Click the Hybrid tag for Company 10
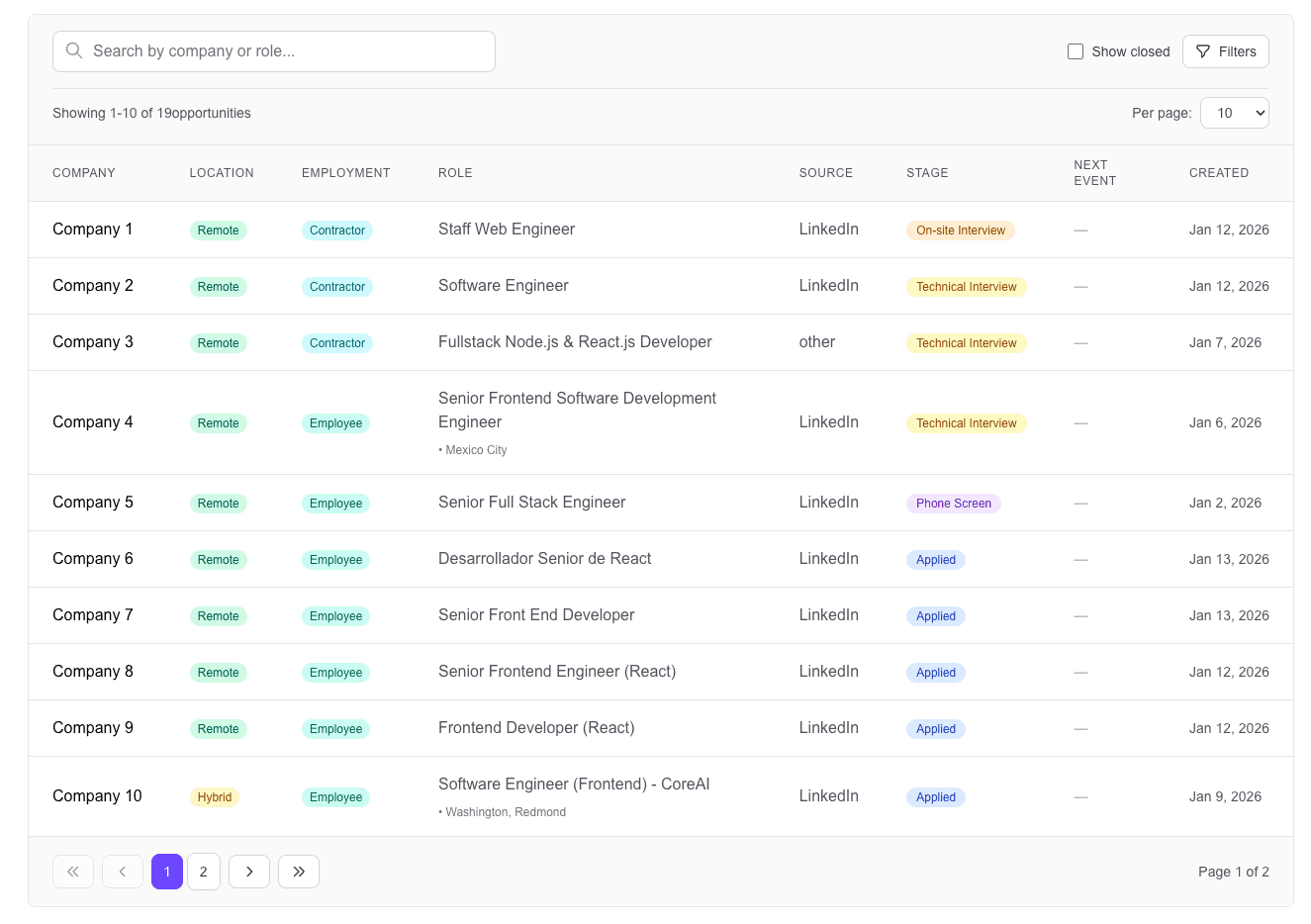This screenshot has width=1311, height=924. coord(214,797)
